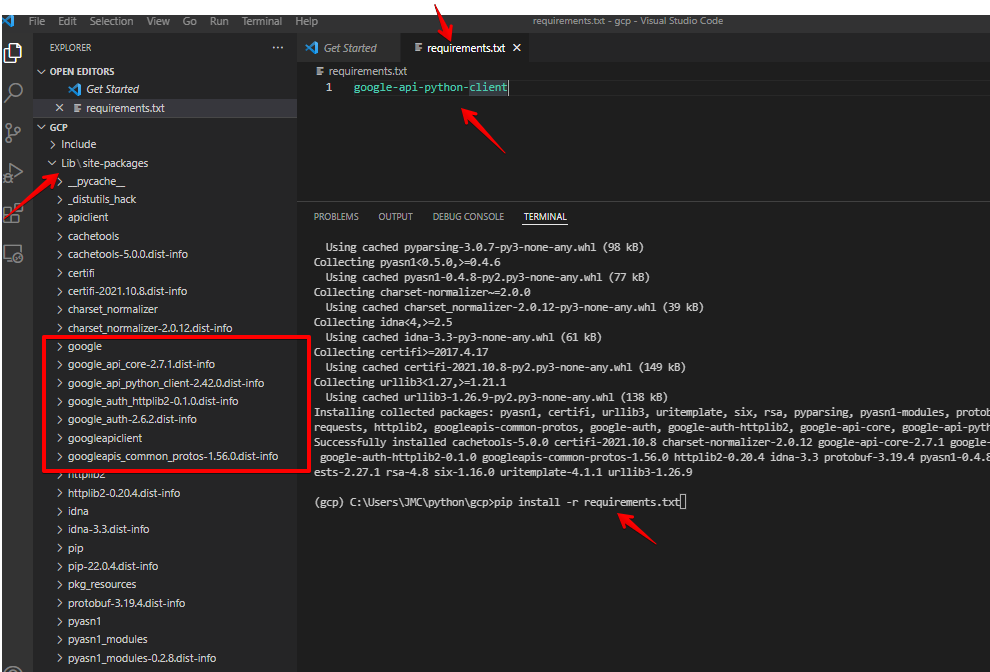Open the Extensions view
The image size is (990, 672).
click(x=13, y=213)
